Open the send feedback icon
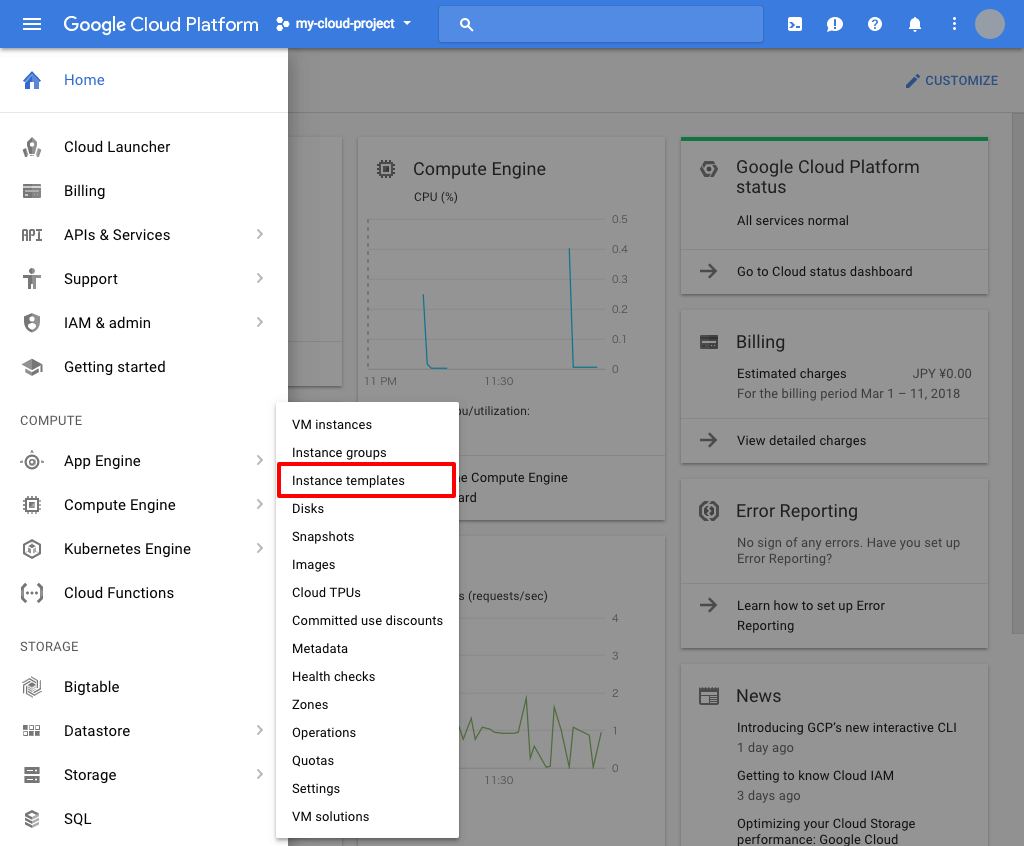 click(835, 24)
